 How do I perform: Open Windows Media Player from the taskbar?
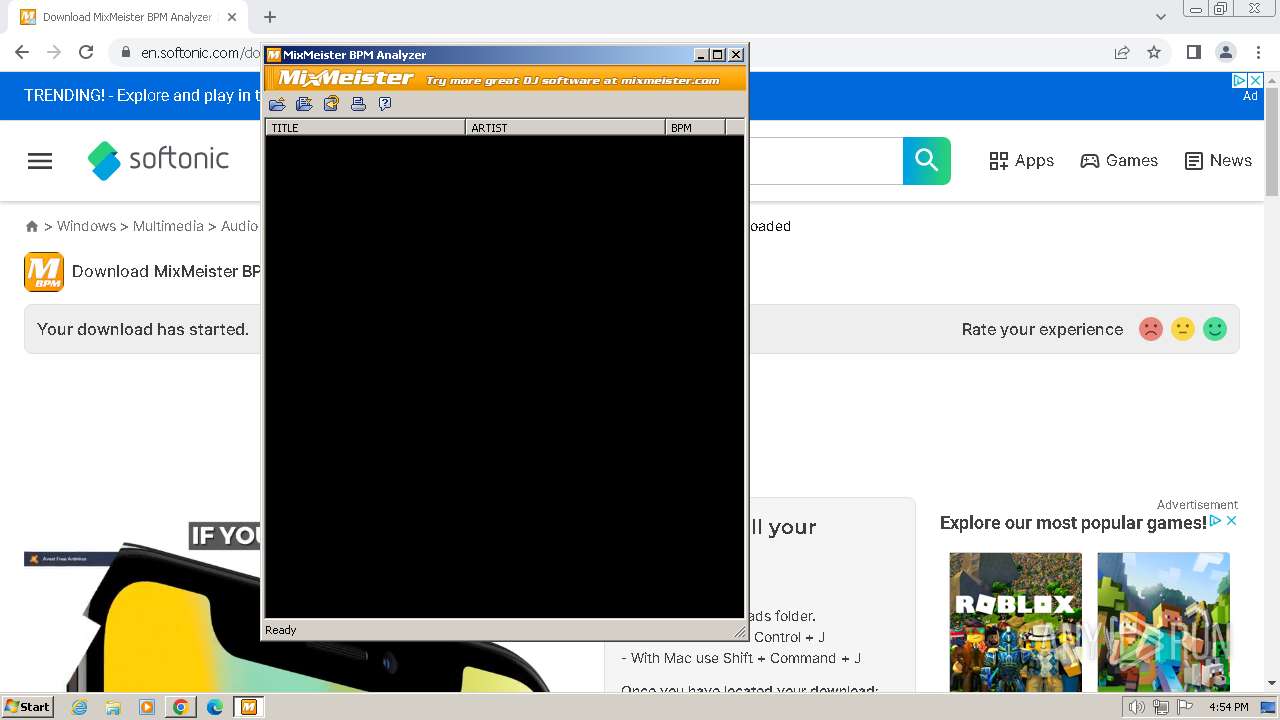147,707
